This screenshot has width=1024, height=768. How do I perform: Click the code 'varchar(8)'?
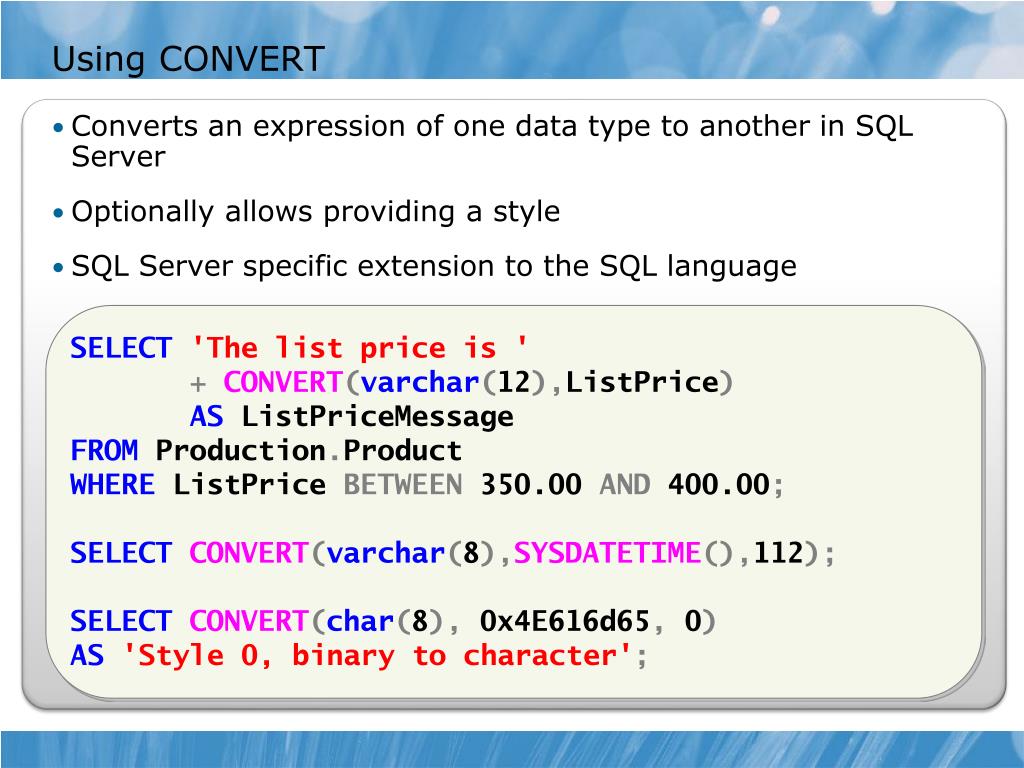410,553
